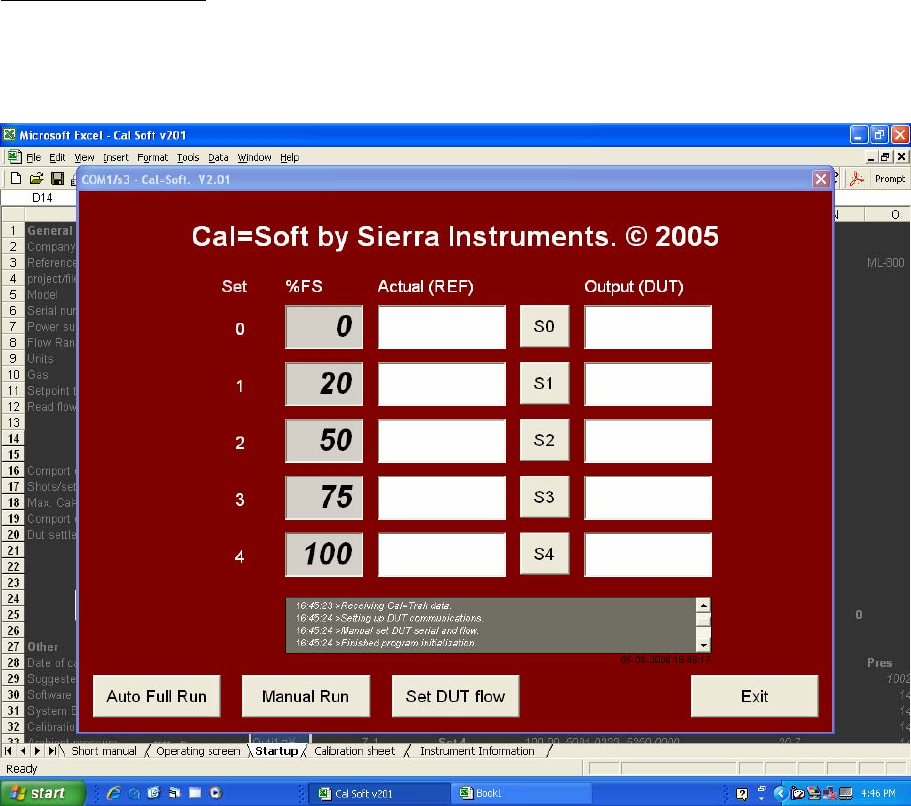
Task: Click Actual (REF) field for set 4
Action: 442,555
